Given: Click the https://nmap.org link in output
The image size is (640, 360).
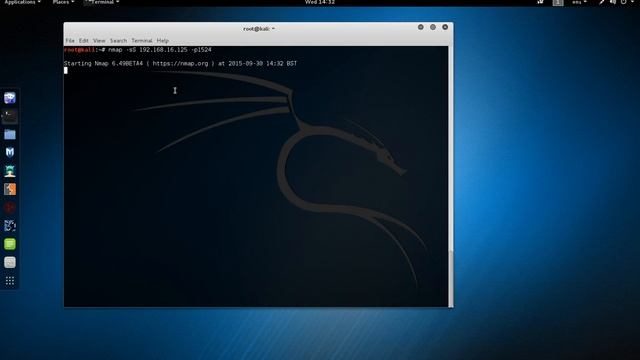Looking at the screenshot, I should tap(180, 64).
